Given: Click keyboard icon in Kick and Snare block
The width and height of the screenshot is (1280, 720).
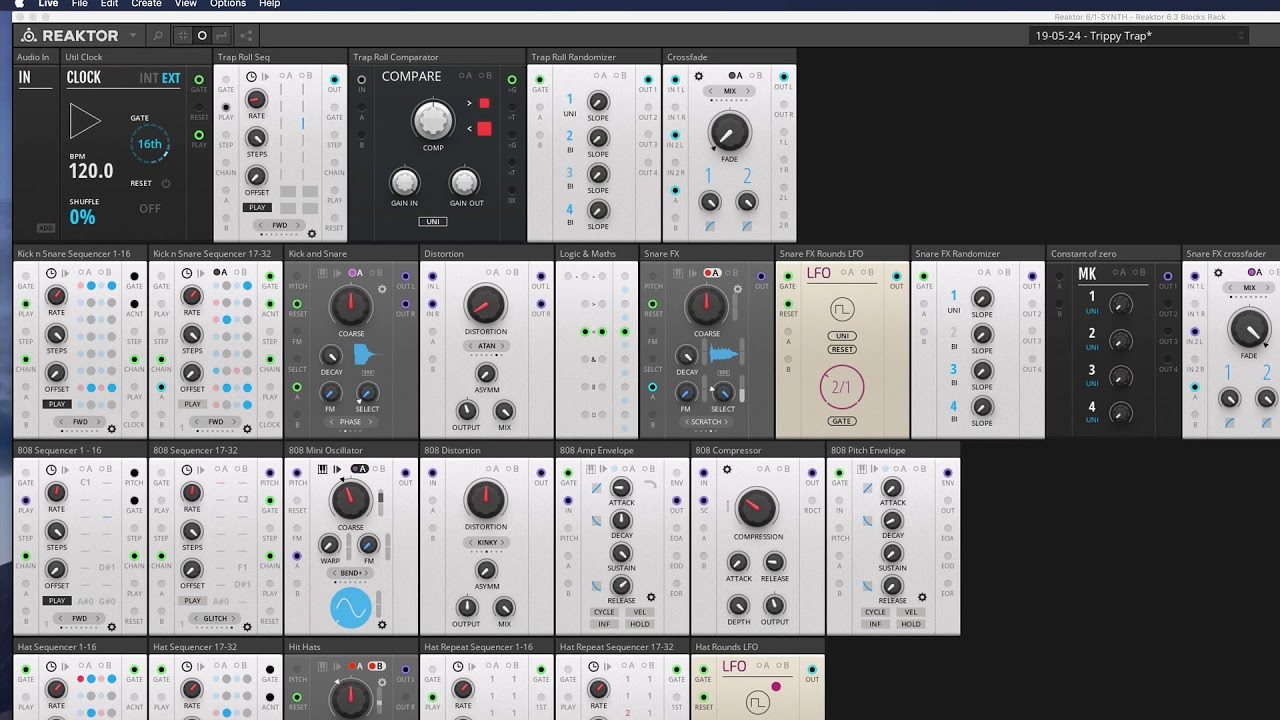Looking at the screenshot, I should [323, 272].
